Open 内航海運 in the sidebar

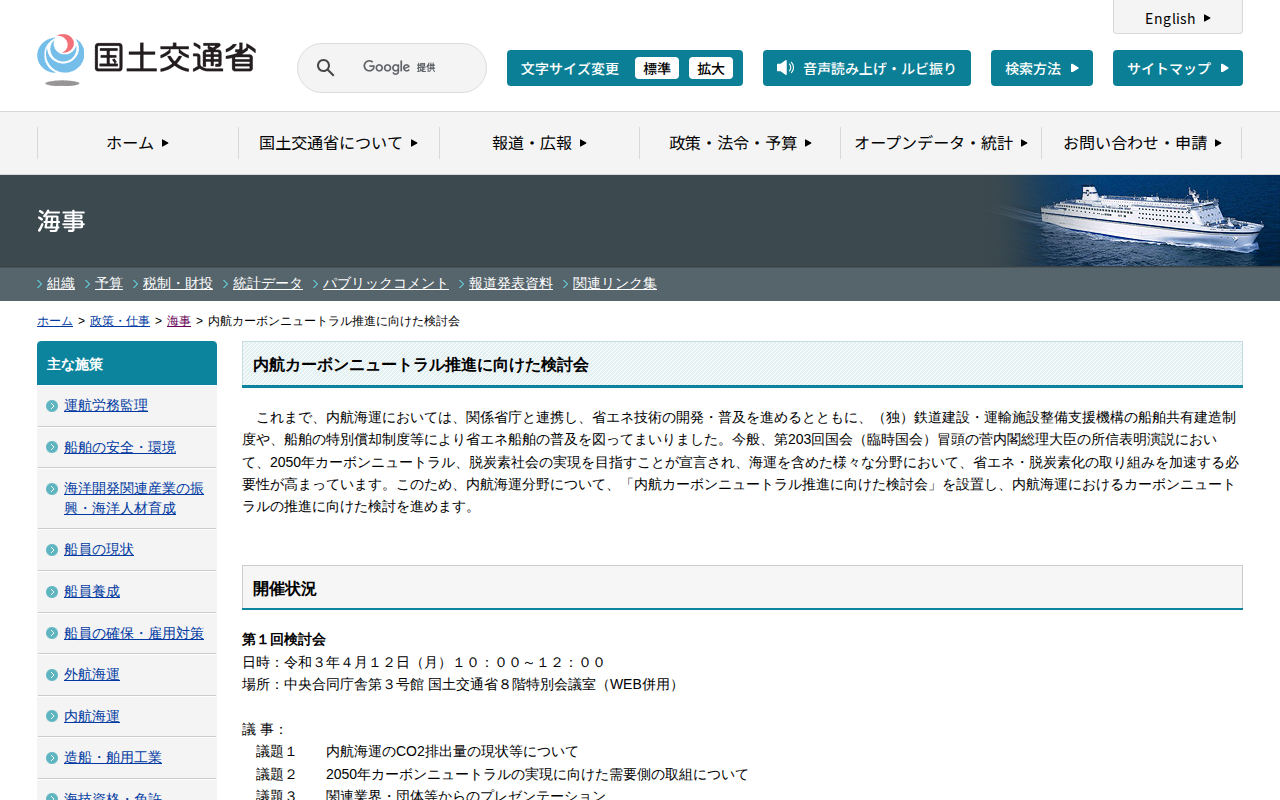tap(92, 716)
